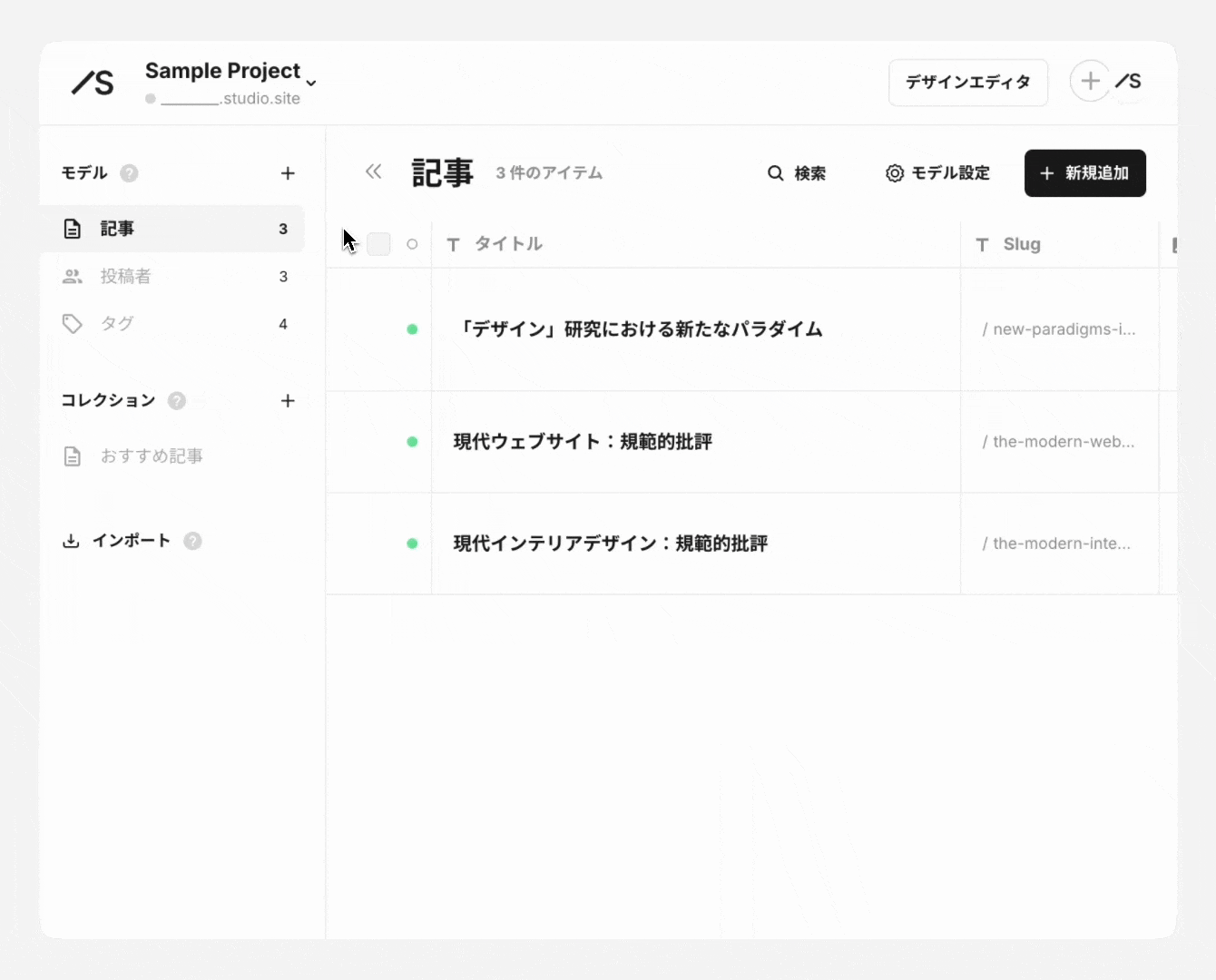This screenshot has width=1216, height=980.
Task: Click the text type icon beside Slug
Action: (982, 244)
